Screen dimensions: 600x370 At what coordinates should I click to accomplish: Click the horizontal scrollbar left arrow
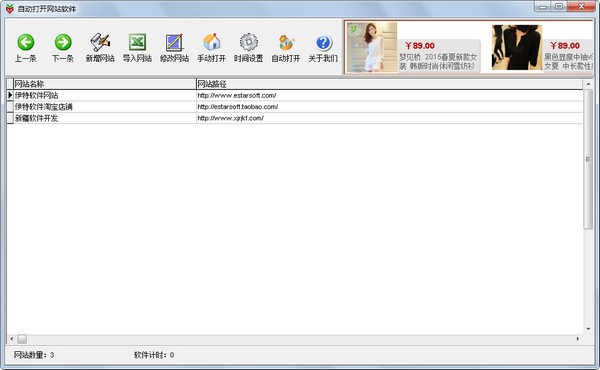tap(11, 339)
